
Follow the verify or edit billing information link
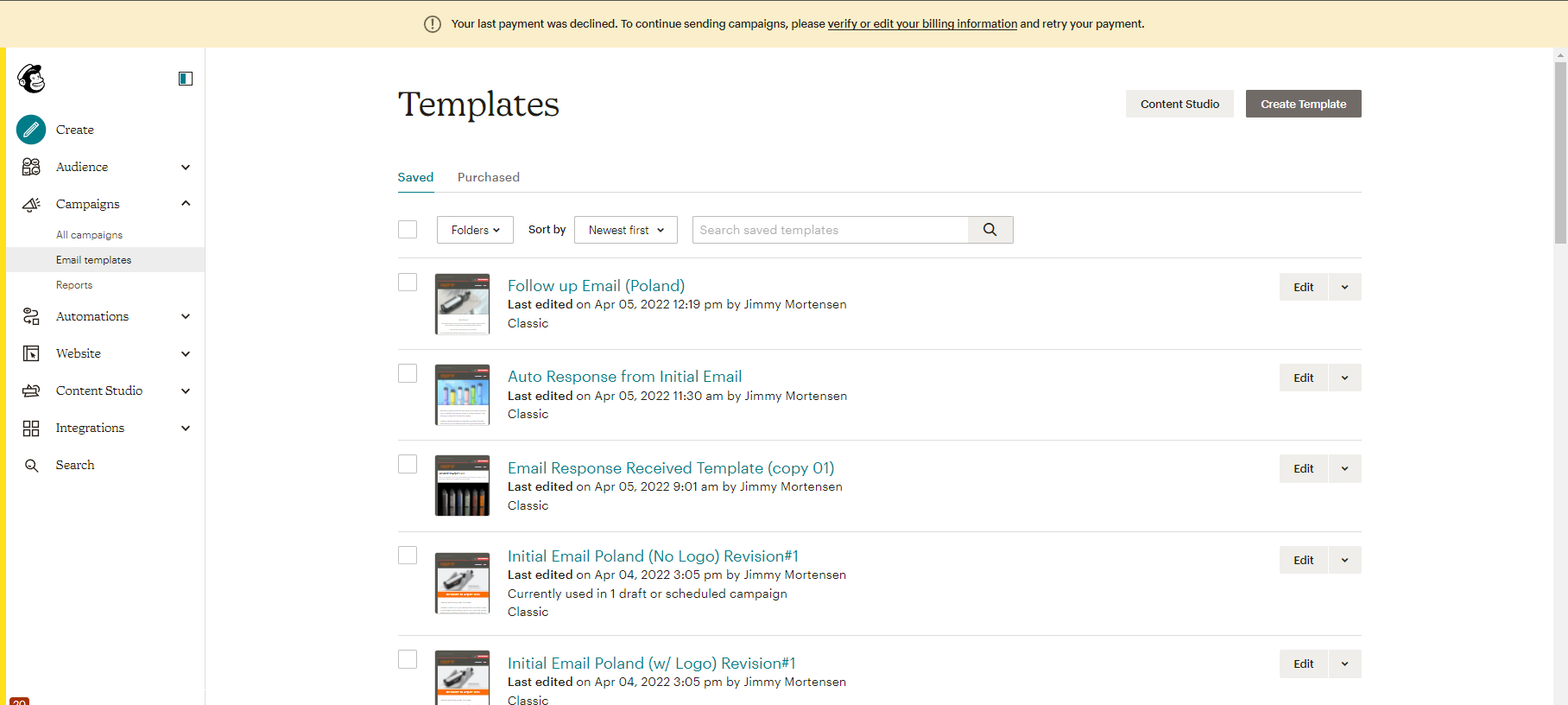922,24
